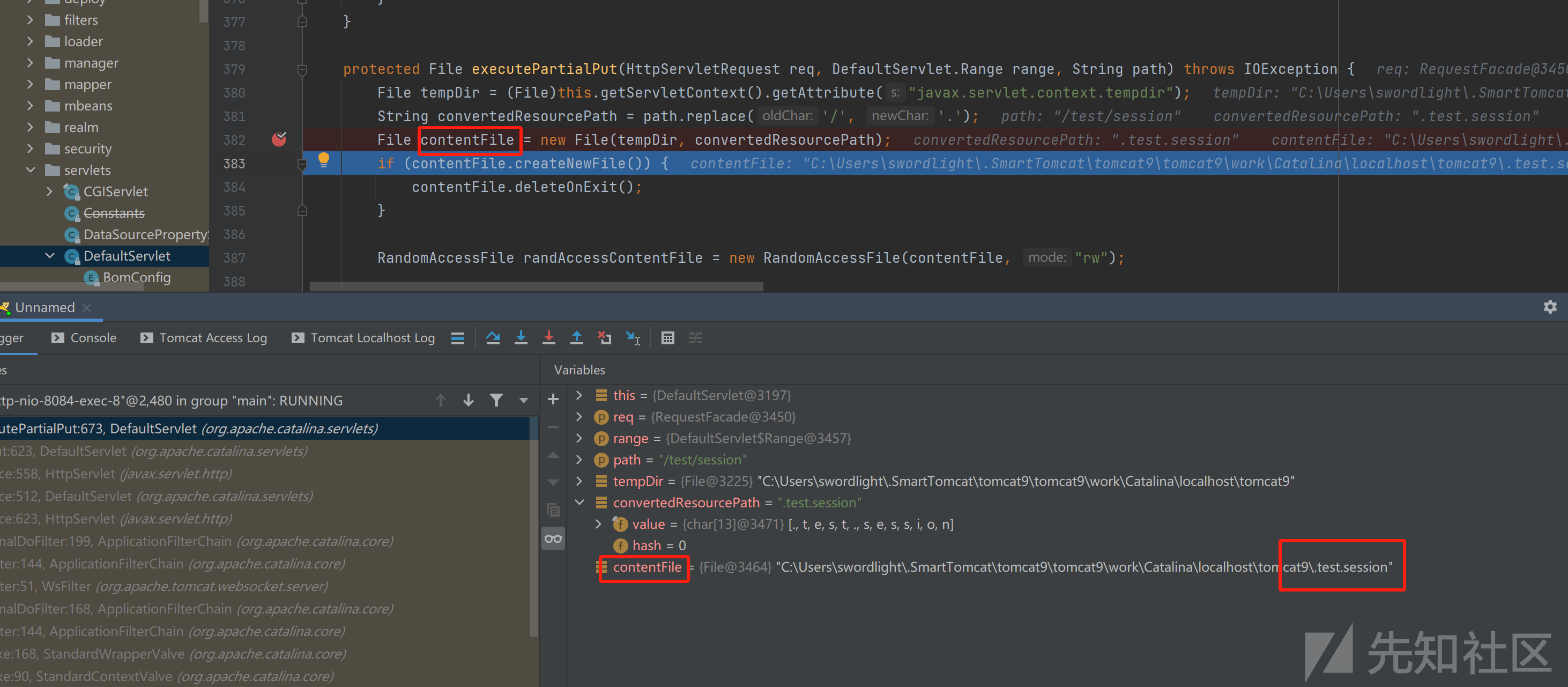This screenshot has width=1568, height=687.
Task: Expand the filters folder
Action: click(x=30, y=20)
